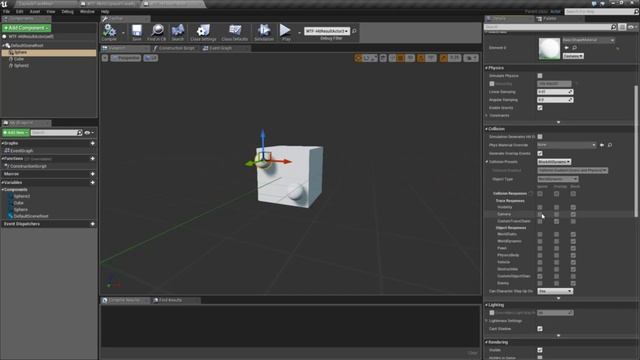The height and width of the screenshot is (360, 640).
Task: Open the viewport options arrow button
Action: (105, 58)
